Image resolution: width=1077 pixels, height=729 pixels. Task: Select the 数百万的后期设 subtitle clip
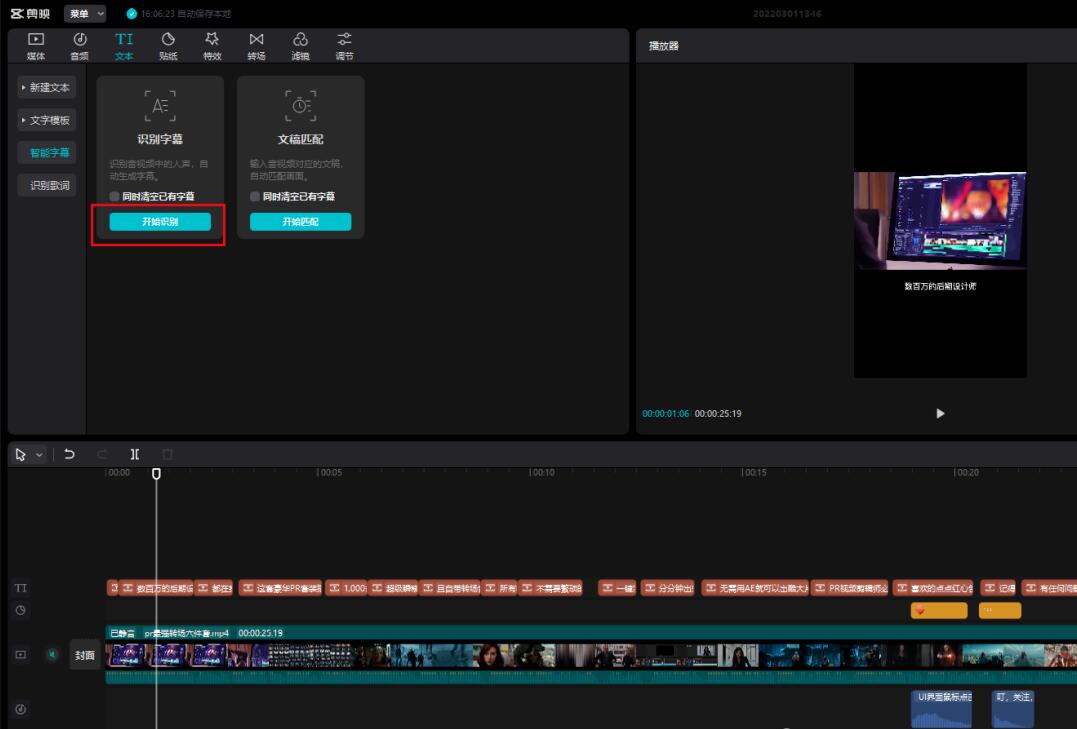(156, 588)
